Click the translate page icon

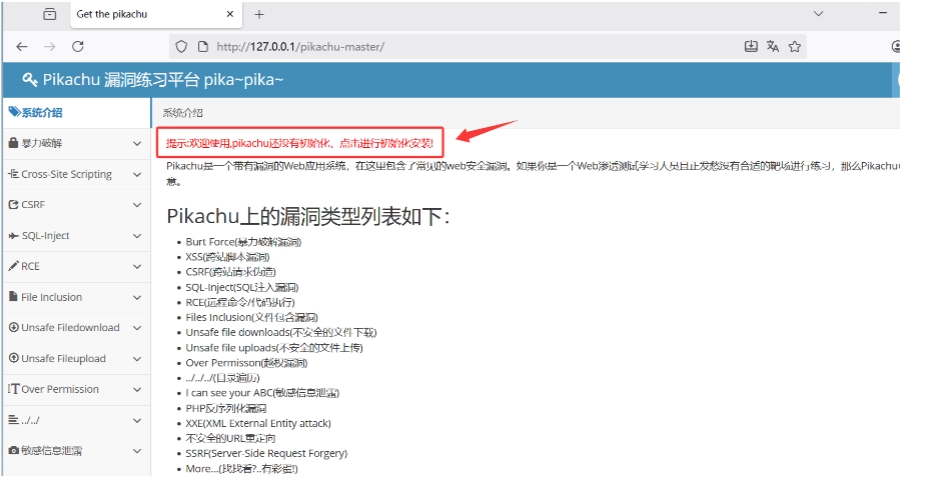pos(772,46)
